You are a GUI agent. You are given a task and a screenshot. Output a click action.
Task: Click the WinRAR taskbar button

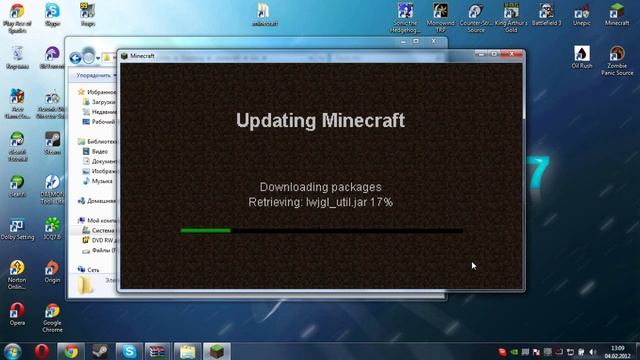pyautogui.click(x=158, y=351)
